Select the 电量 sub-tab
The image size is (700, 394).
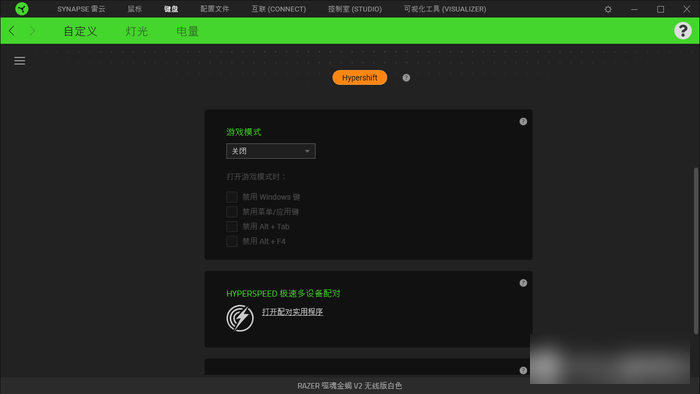pyautogui.click(x=188, y=31)
